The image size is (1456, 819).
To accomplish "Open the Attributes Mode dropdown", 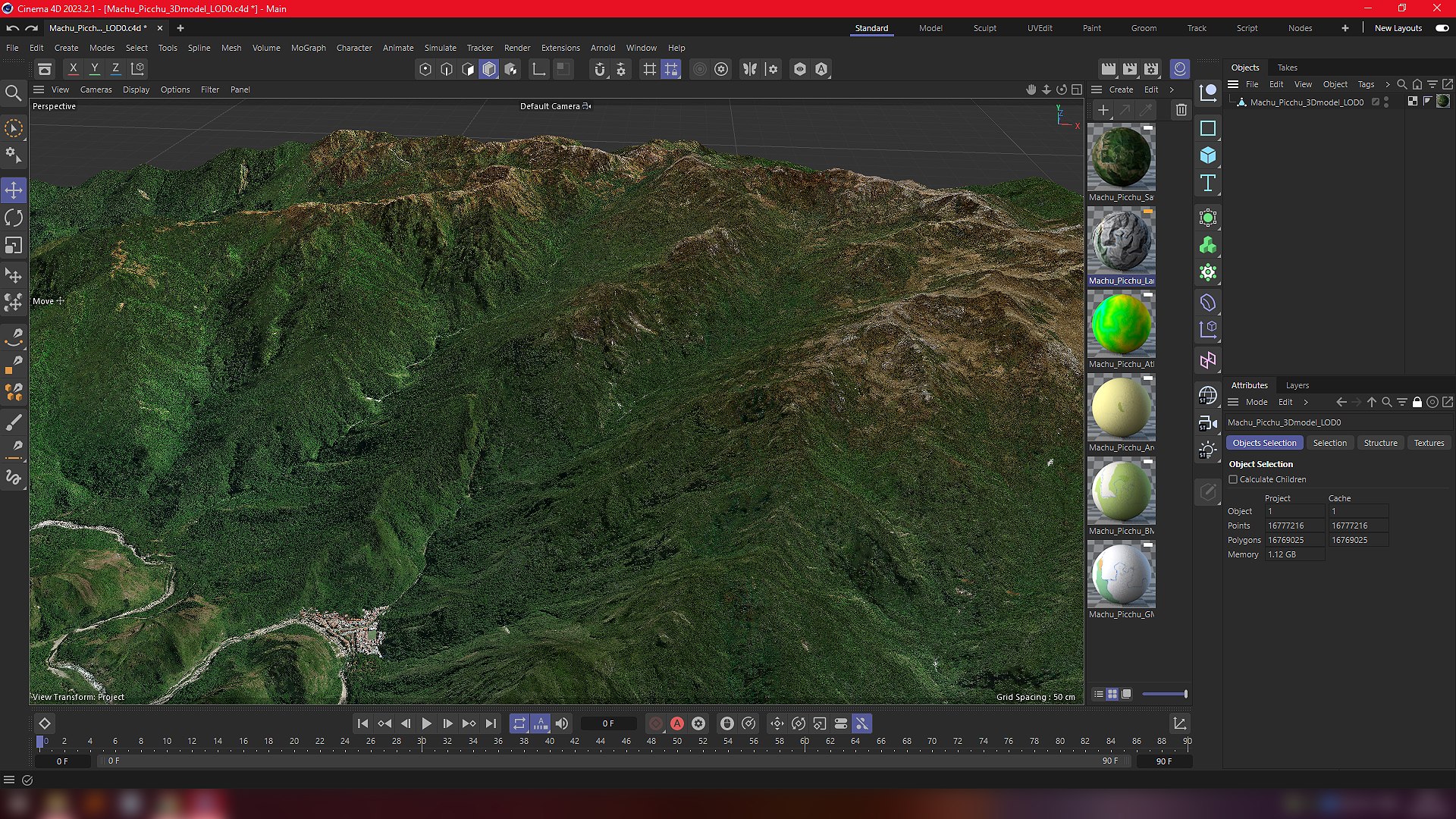I will point(1257,403).
